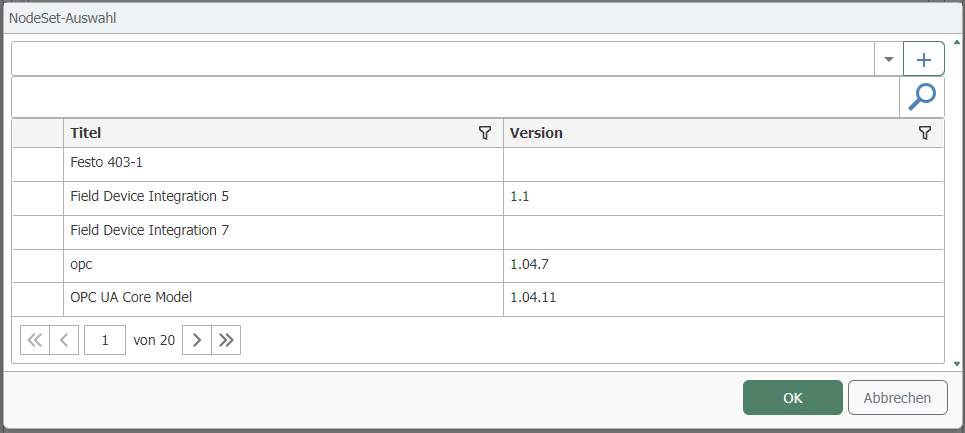The image size is (965, 433).
Task: Go to the next page
Action: point(196,340)
